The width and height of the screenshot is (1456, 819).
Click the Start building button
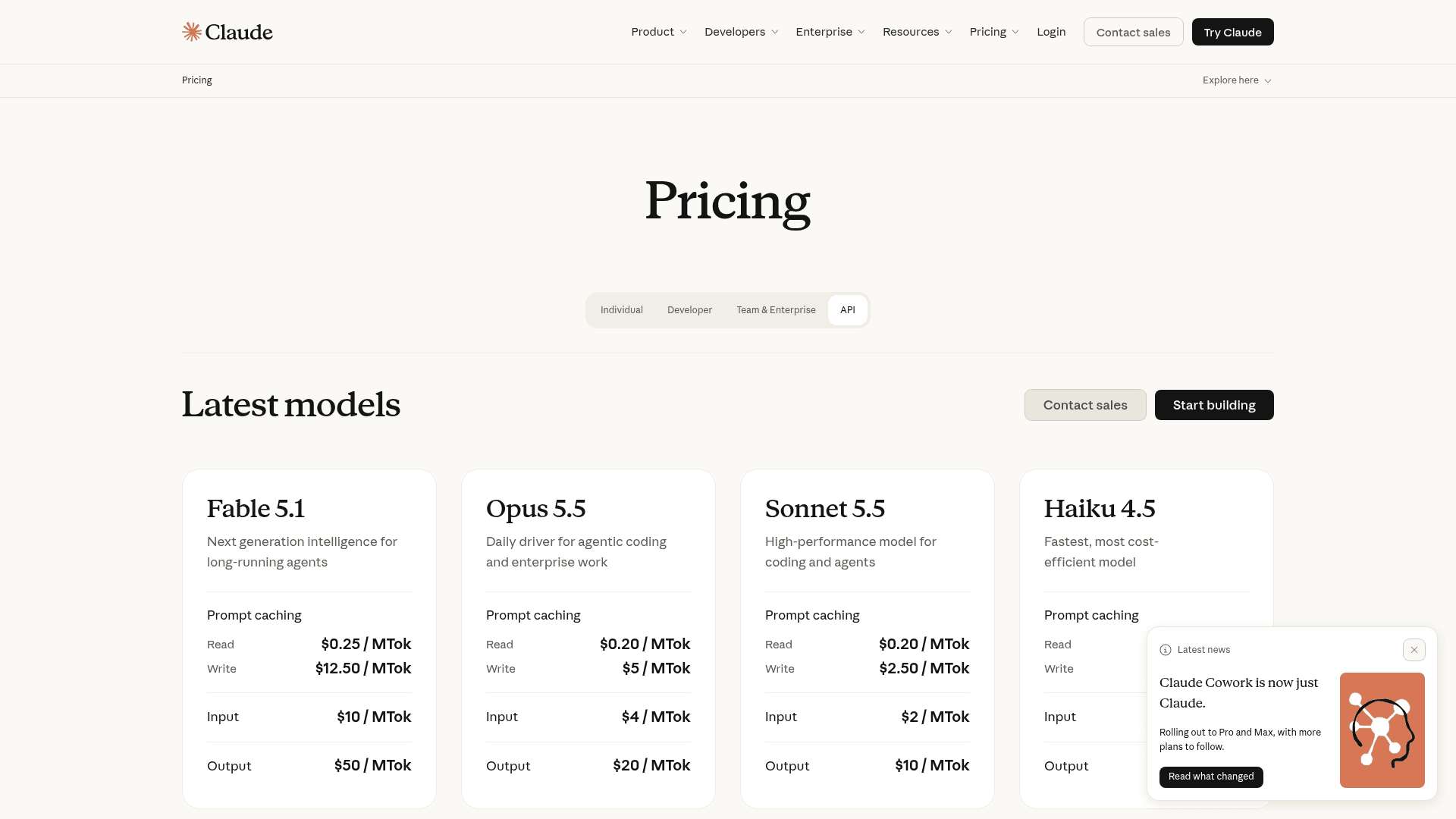(x=1214, y=405)
